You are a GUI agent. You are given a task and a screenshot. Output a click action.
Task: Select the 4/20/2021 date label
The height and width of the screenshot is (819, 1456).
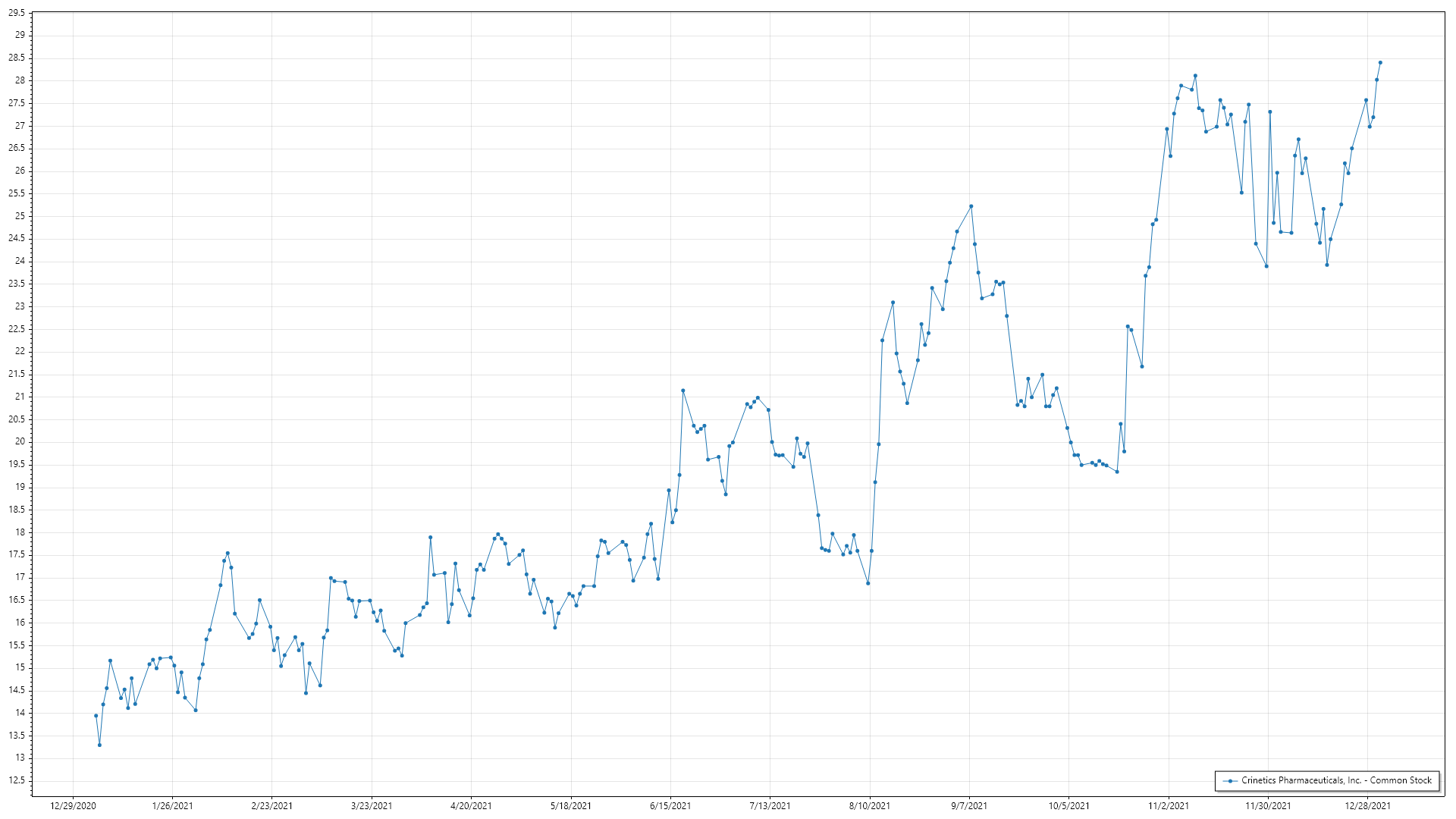[x=471, y=806]
